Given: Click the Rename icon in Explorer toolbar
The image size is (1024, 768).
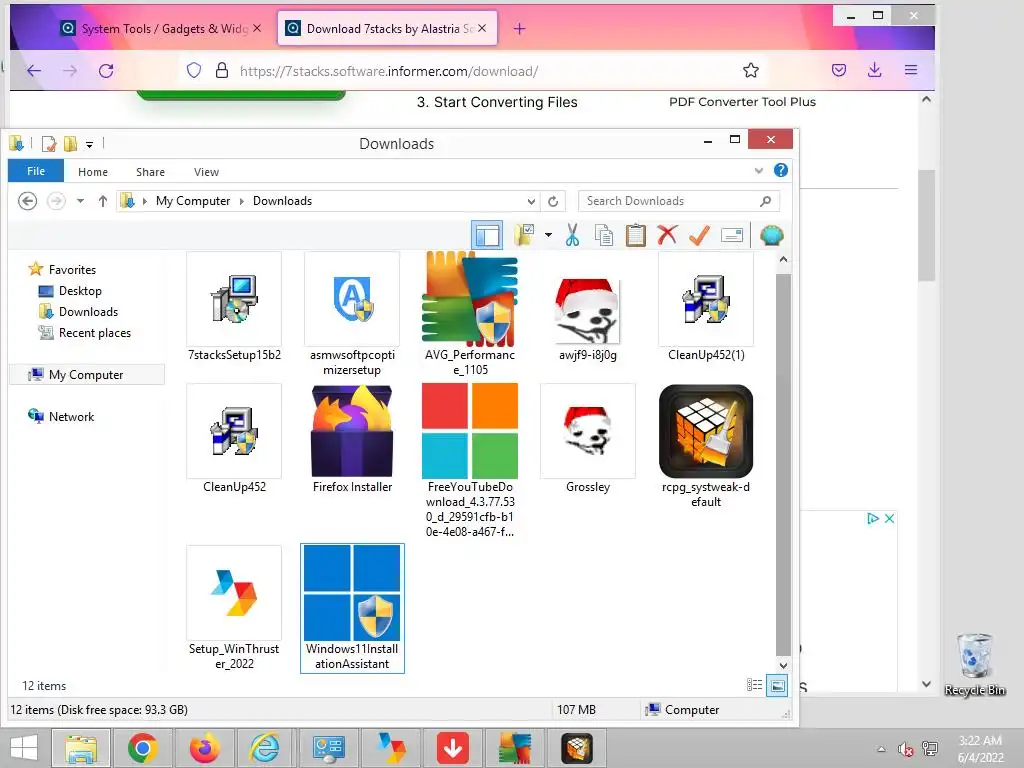Looking at the screenshot, I should 731,235.
